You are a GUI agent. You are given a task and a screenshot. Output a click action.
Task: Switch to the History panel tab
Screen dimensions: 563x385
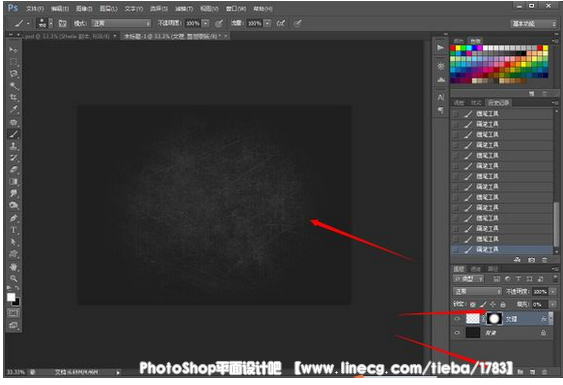498,103
